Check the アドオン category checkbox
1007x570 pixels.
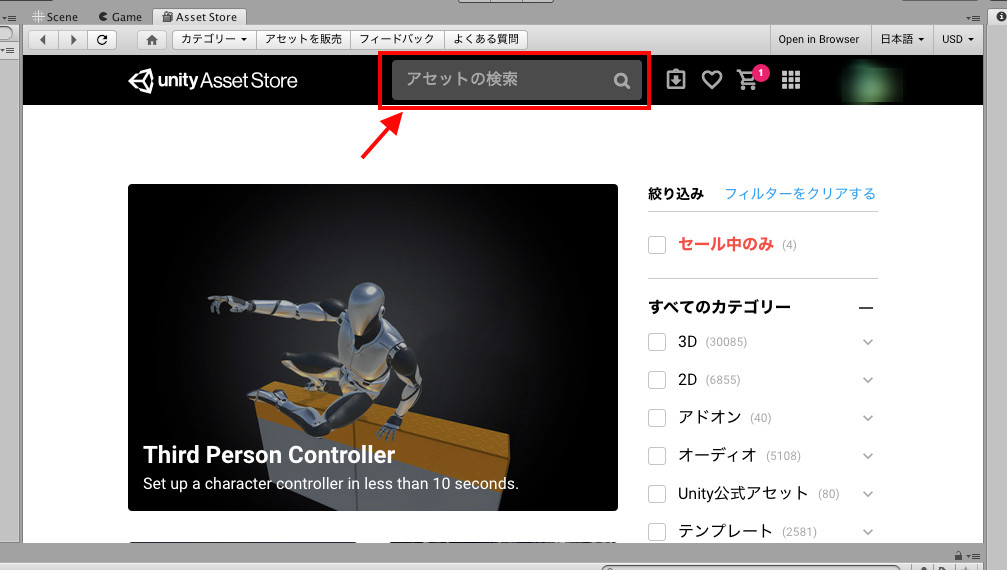pyautogui.click(x=657, y=418)
